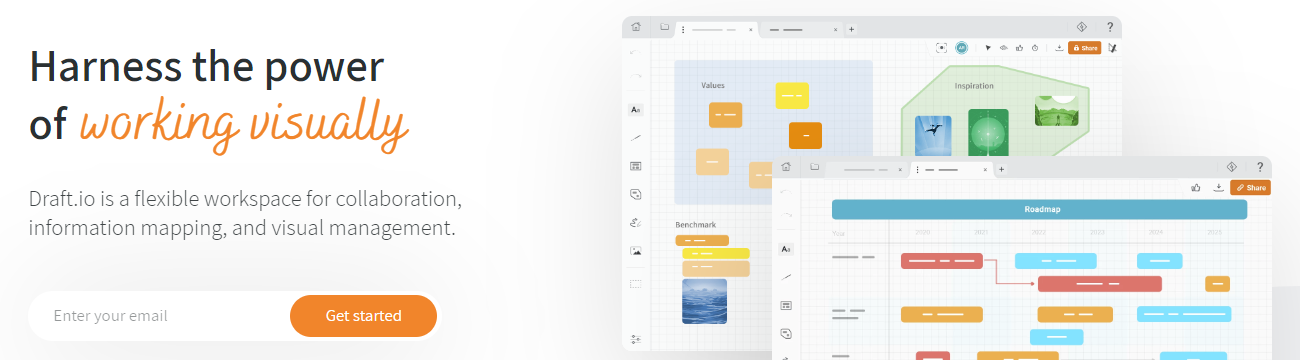This screenshot has width=1300, height=360.
Task: Click the round user avatar in the toolbar
Action: pos(961,47)
